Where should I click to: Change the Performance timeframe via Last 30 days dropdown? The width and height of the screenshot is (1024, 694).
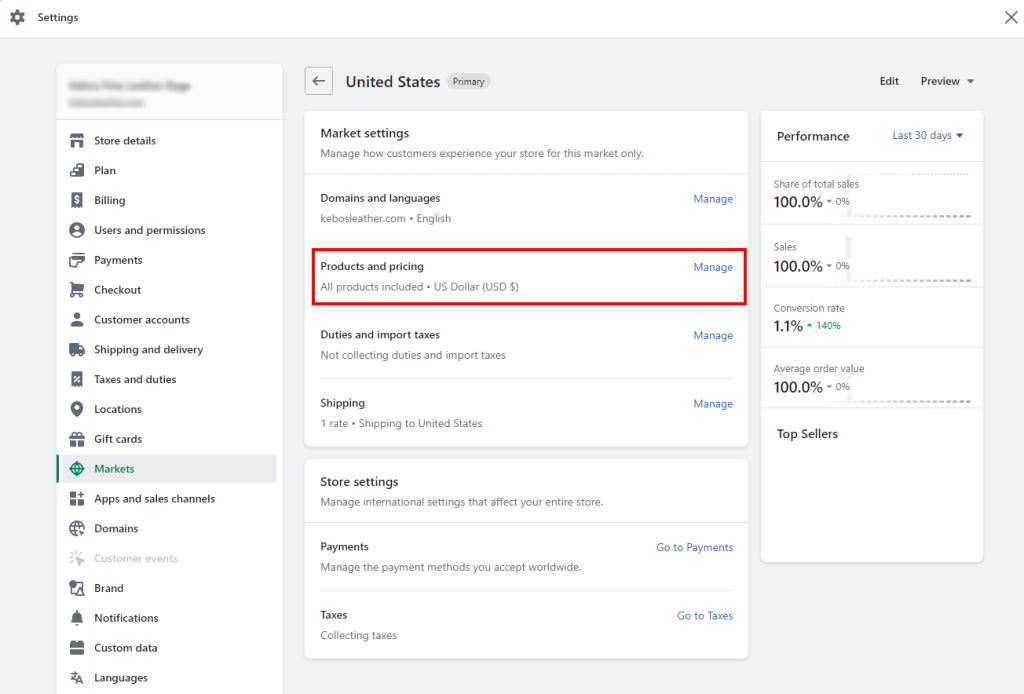click(x=927, y=136)
